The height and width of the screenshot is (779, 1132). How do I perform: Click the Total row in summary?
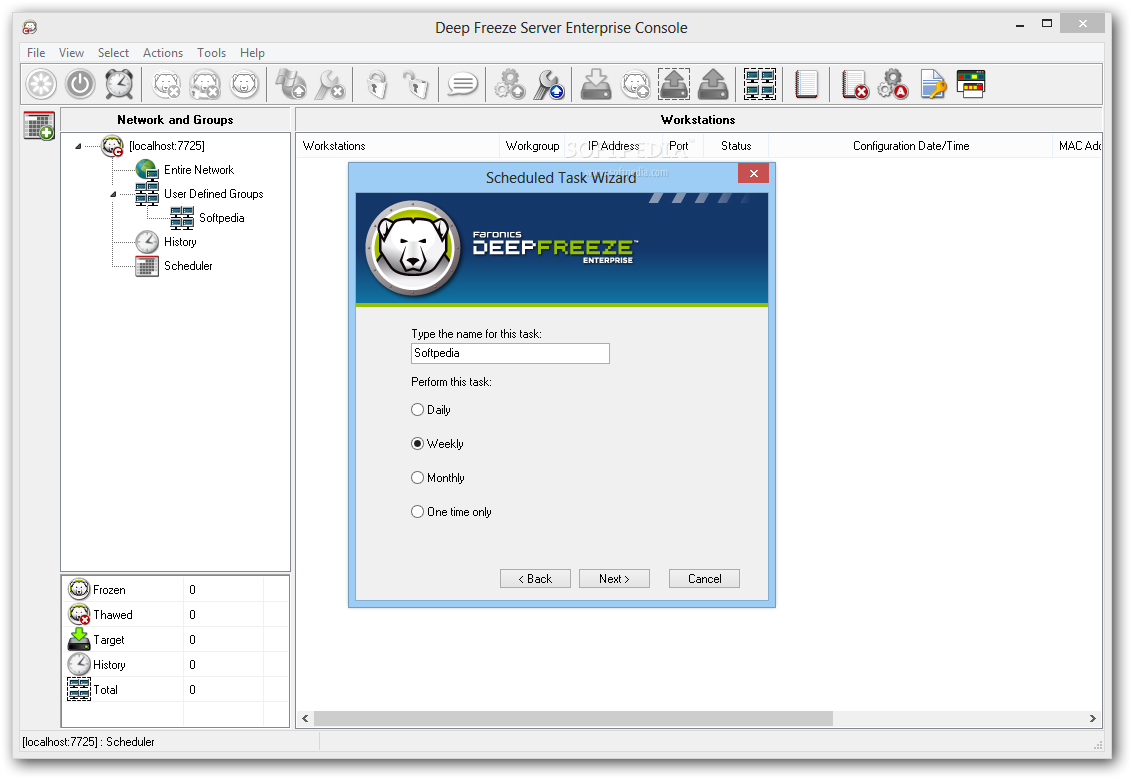(175, 689)
